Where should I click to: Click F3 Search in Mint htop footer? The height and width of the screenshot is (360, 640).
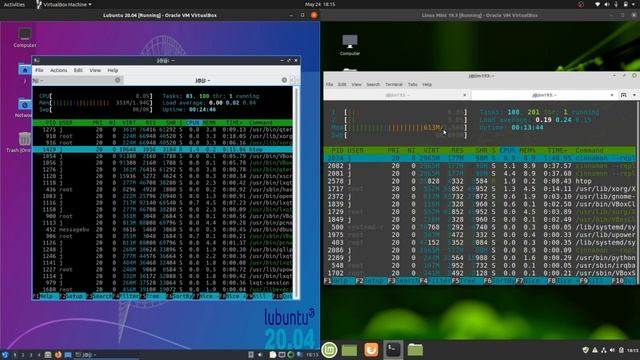[x=404, y=281]
